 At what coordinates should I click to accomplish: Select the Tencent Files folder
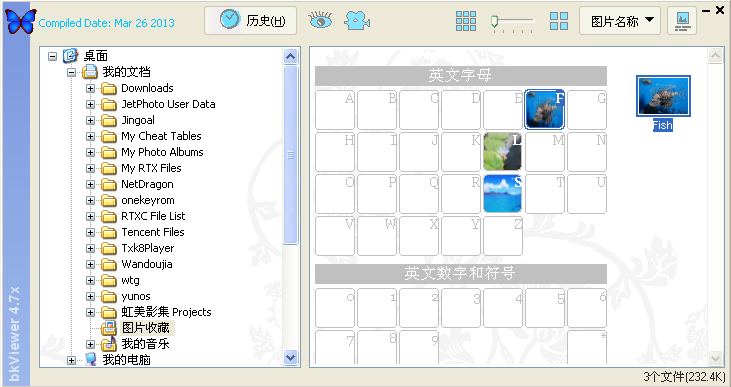[152, 232]
